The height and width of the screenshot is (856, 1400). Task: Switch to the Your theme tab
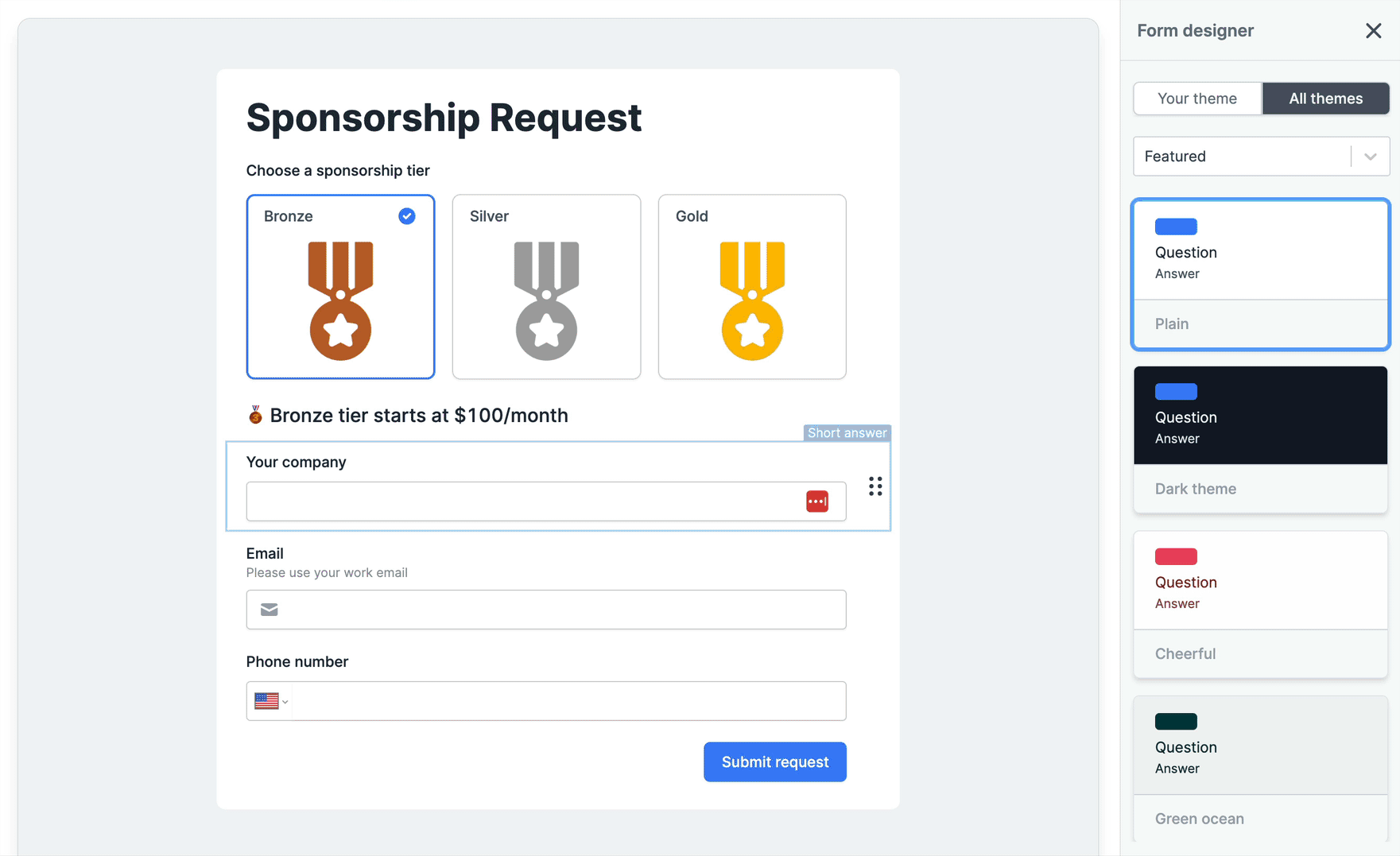tap(1197, 99)
